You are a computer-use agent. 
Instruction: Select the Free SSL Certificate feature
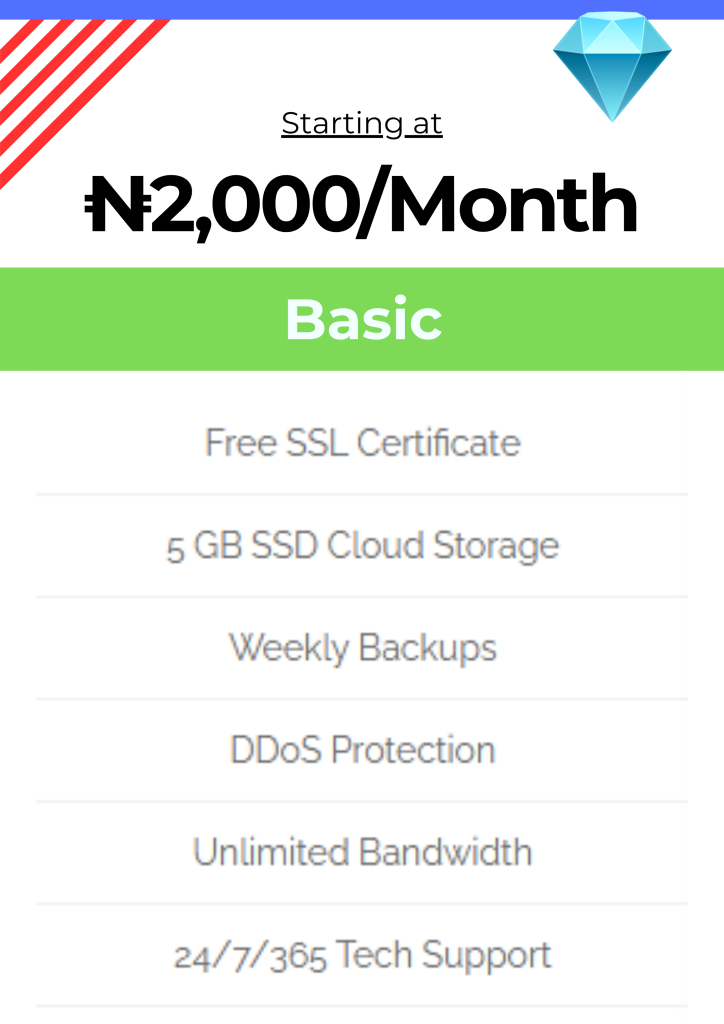[362, 443]
